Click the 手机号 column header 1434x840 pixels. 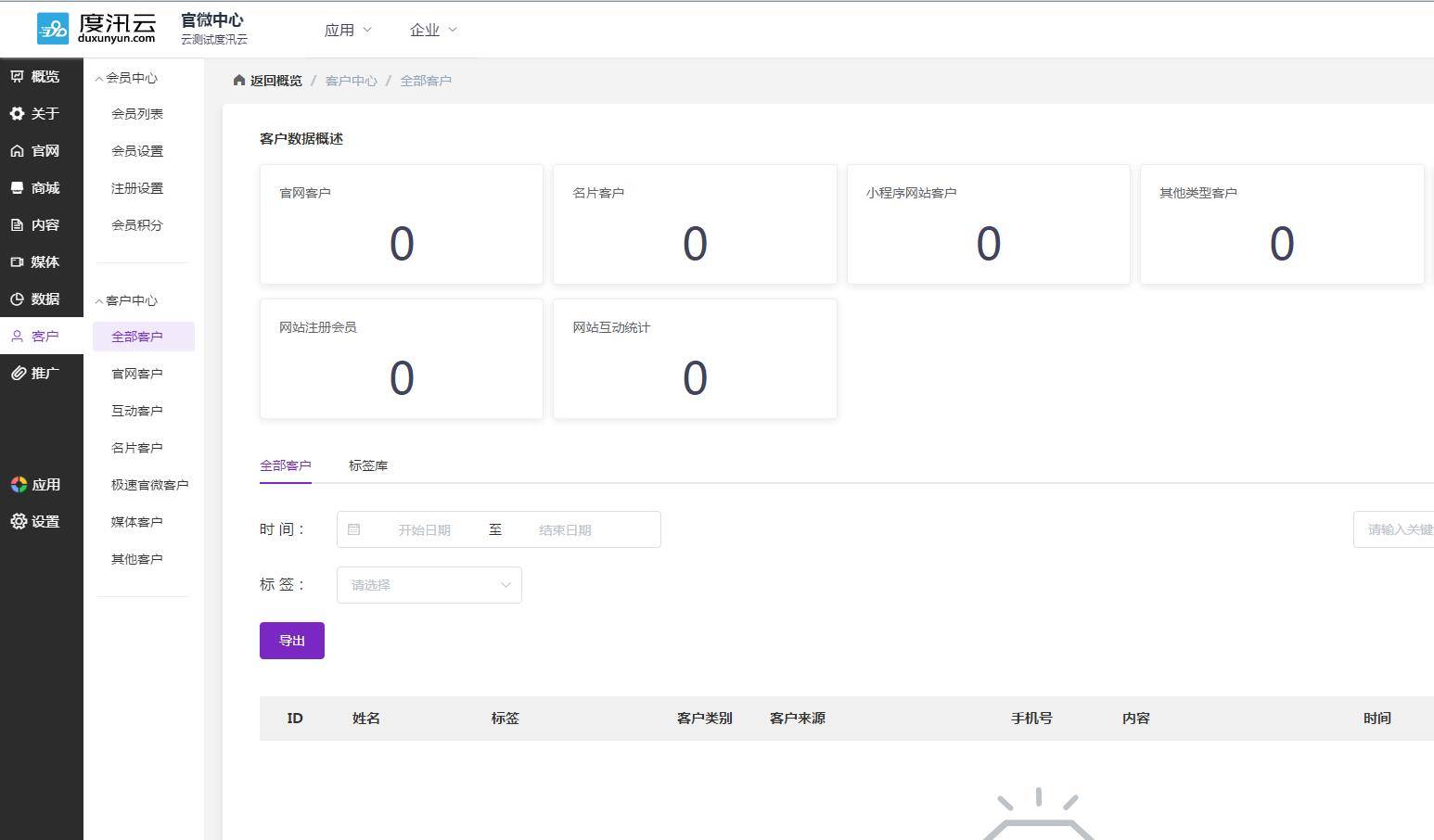pos(1031,719)
